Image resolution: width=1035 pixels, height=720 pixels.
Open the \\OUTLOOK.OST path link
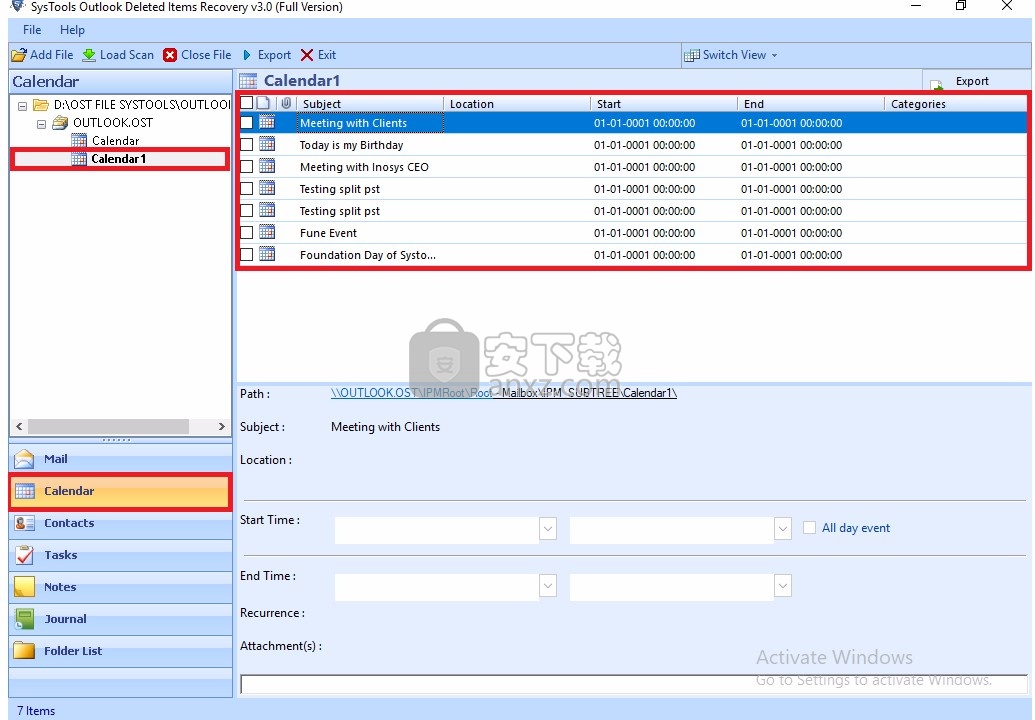point(504,393)
